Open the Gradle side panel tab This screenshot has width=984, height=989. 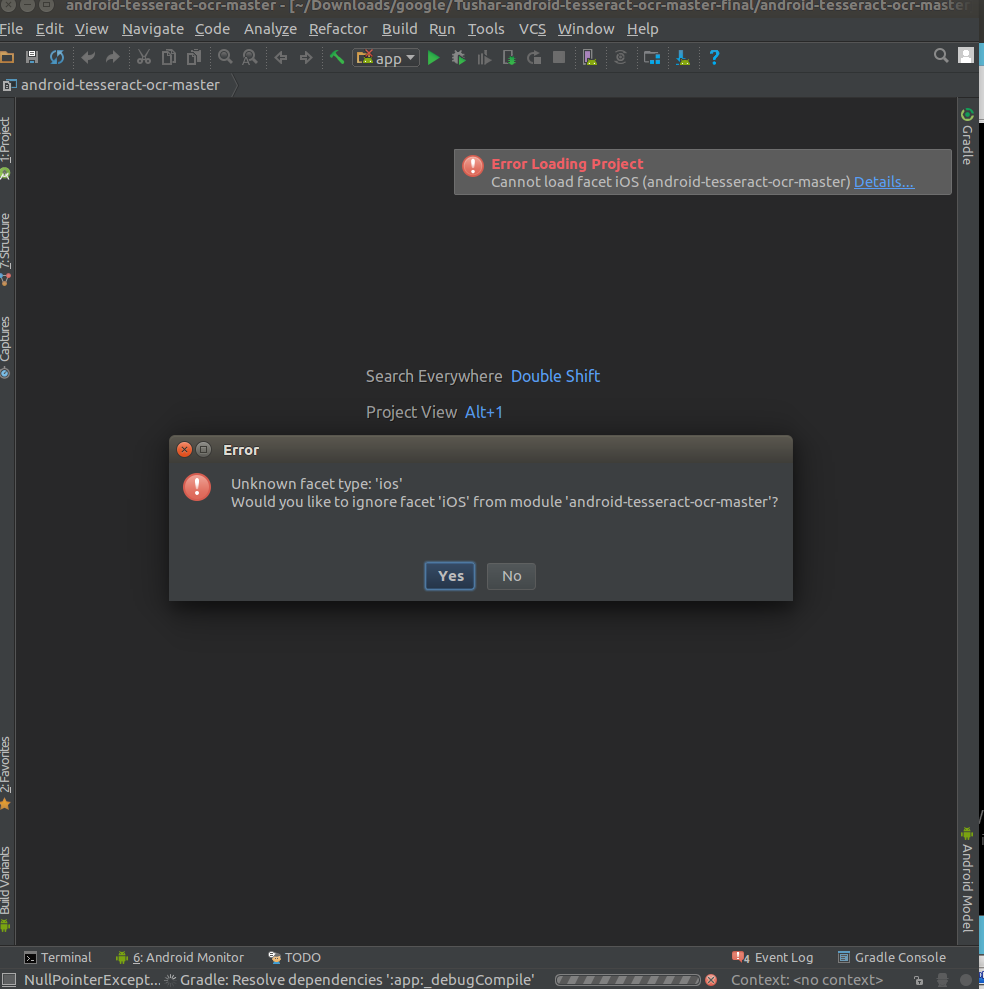pyautogui.click(x=967, y=137)
